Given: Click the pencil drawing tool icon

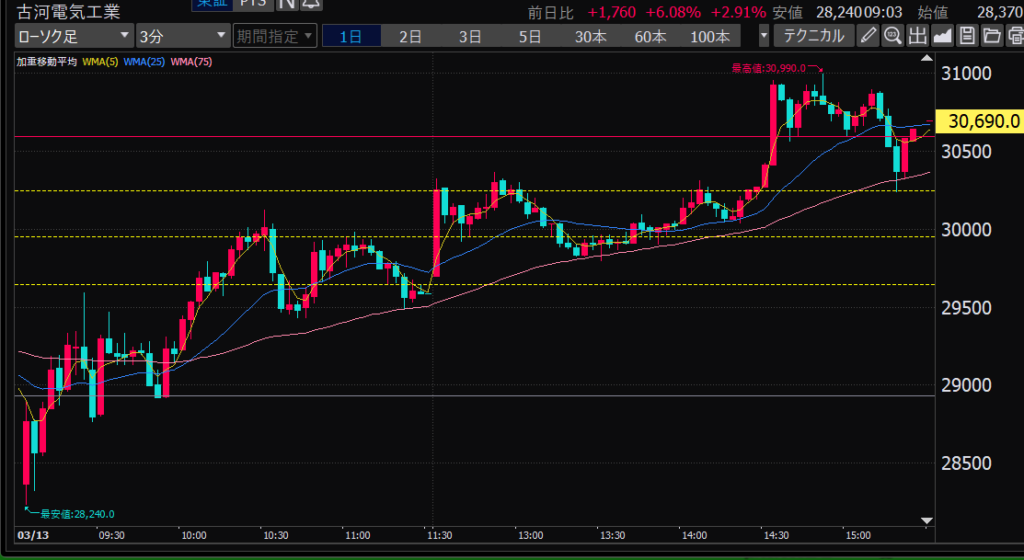Looking at the screenshot, I should click(868, 37).
